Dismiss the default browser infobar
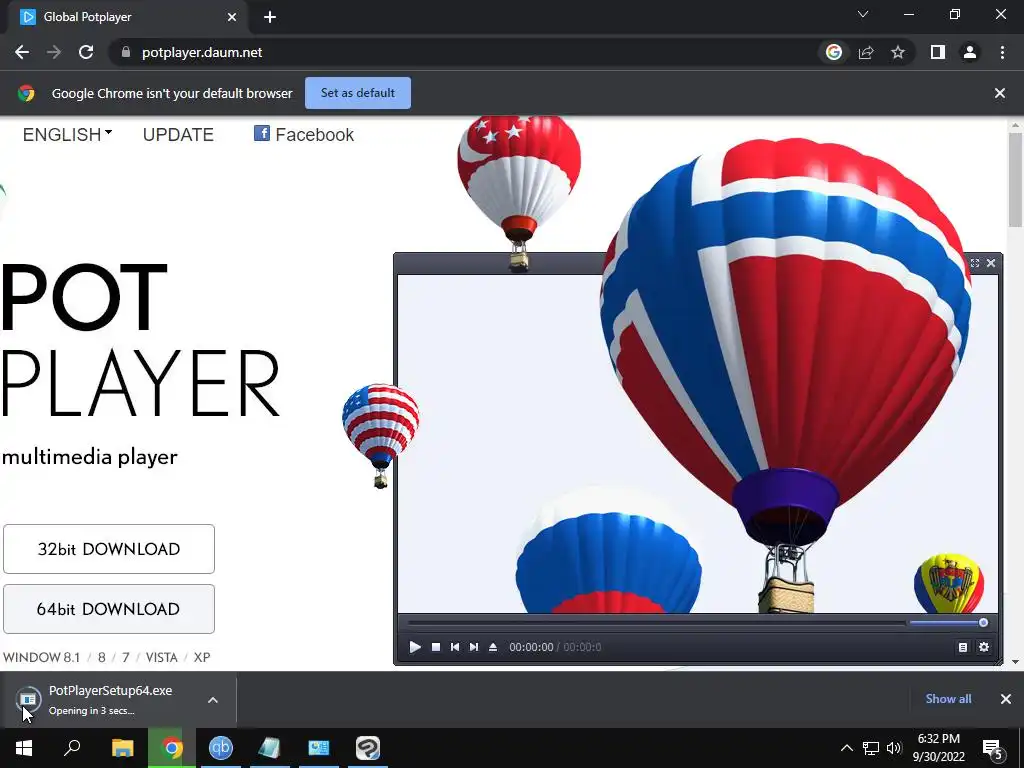The width and height of the screenshot is (1024, 768). [1000, 93]
